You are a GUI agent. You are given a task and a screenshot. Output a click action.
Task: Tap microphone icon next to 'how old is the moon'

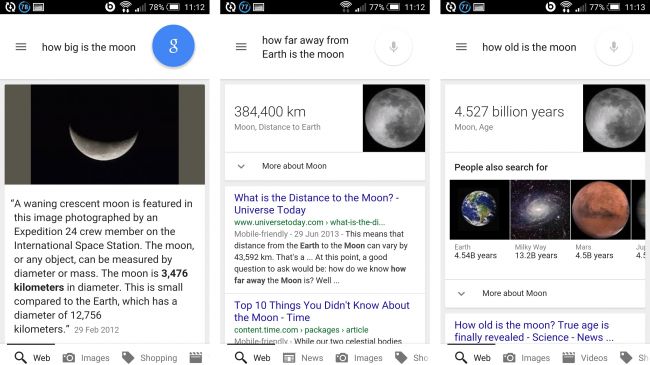[614, 47]
